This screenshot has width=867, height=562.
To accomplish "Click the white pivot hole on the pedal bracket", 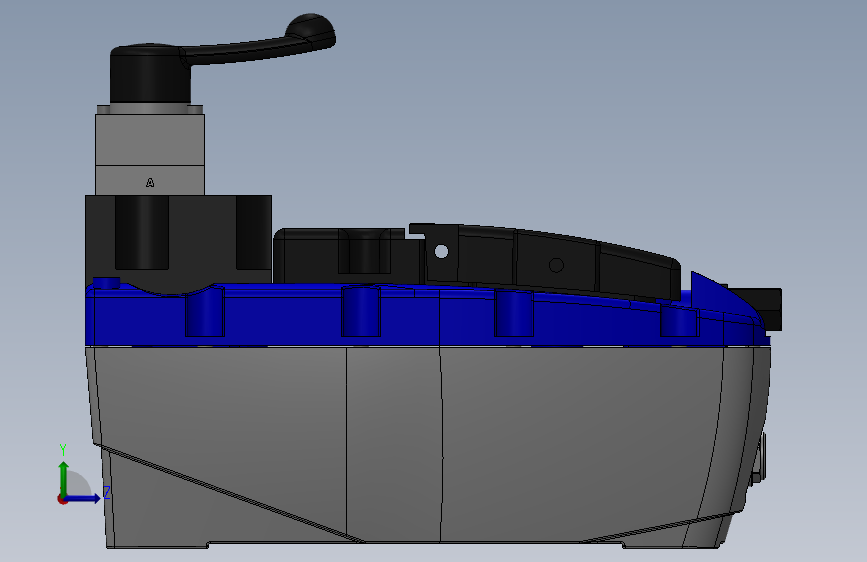I will click(x=441, y=252).
